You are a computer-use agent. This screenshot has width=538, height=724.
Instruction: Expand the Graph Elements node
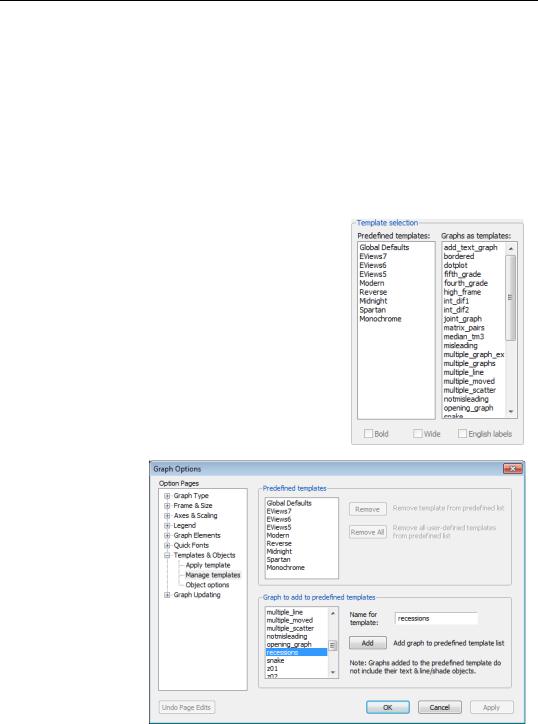(167, 536)
